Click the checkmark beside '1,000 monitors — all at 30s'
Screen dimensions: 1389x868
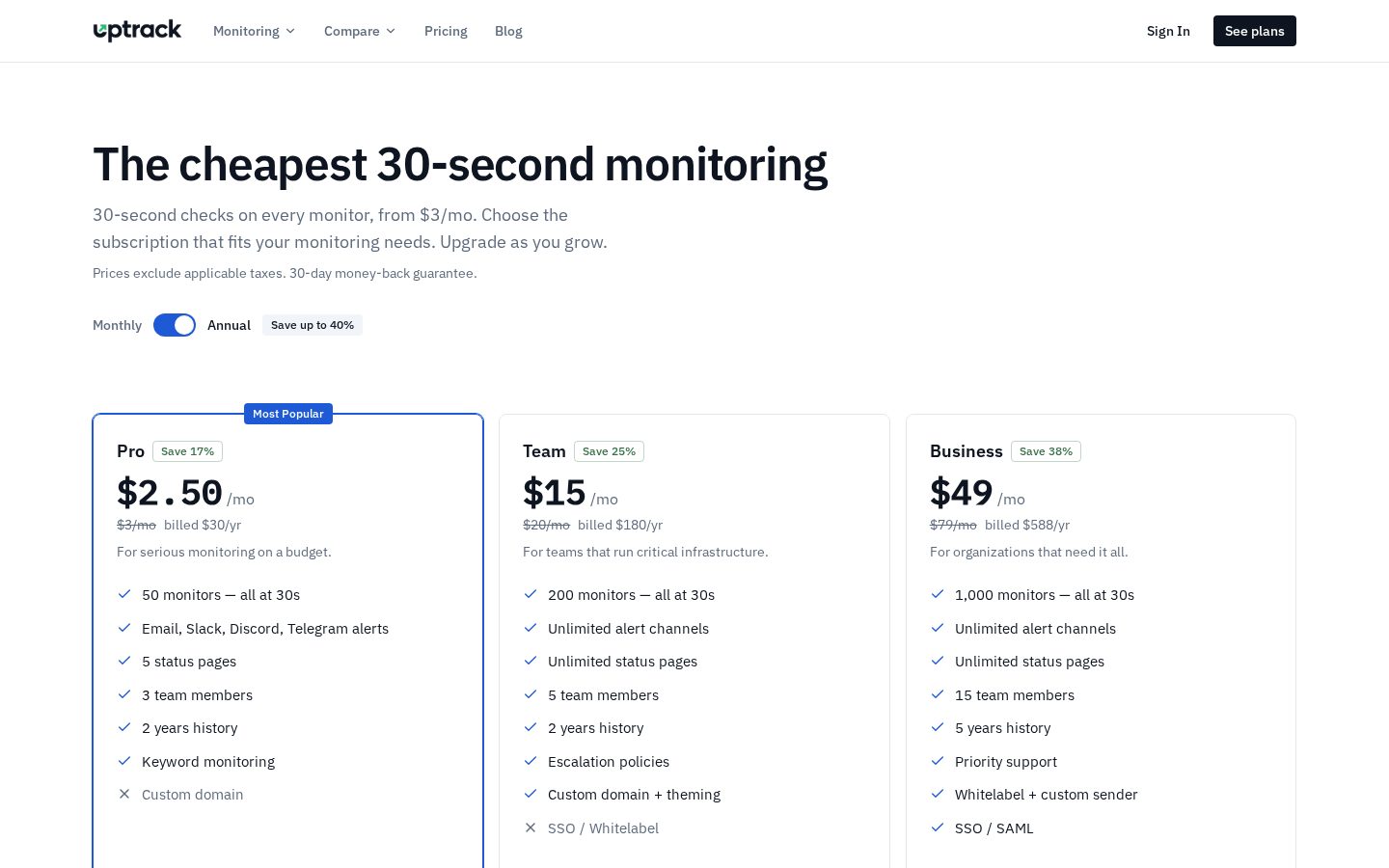pyautogui.click(x=938, y=594)
